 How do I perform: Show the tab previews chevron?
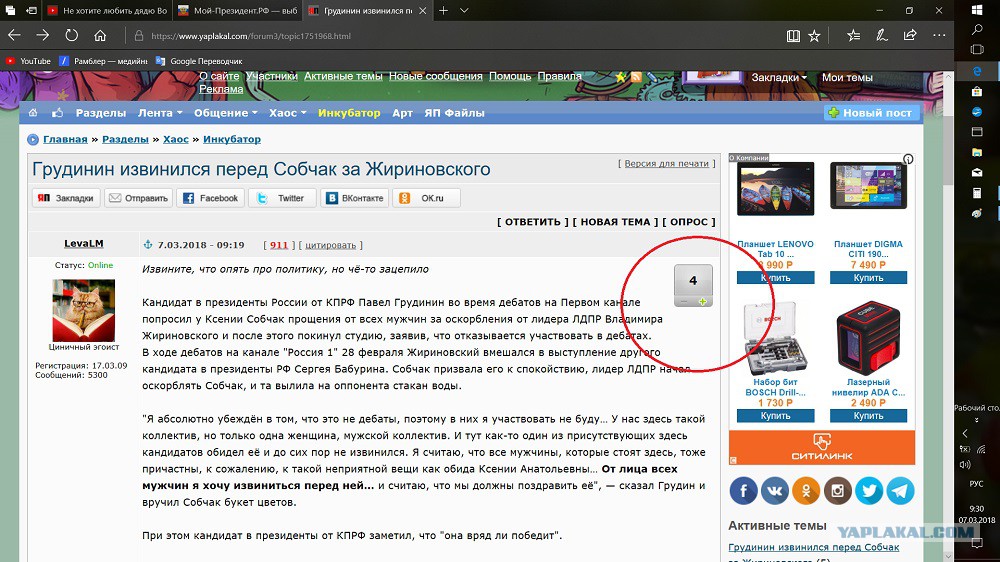tap(464, 10)
